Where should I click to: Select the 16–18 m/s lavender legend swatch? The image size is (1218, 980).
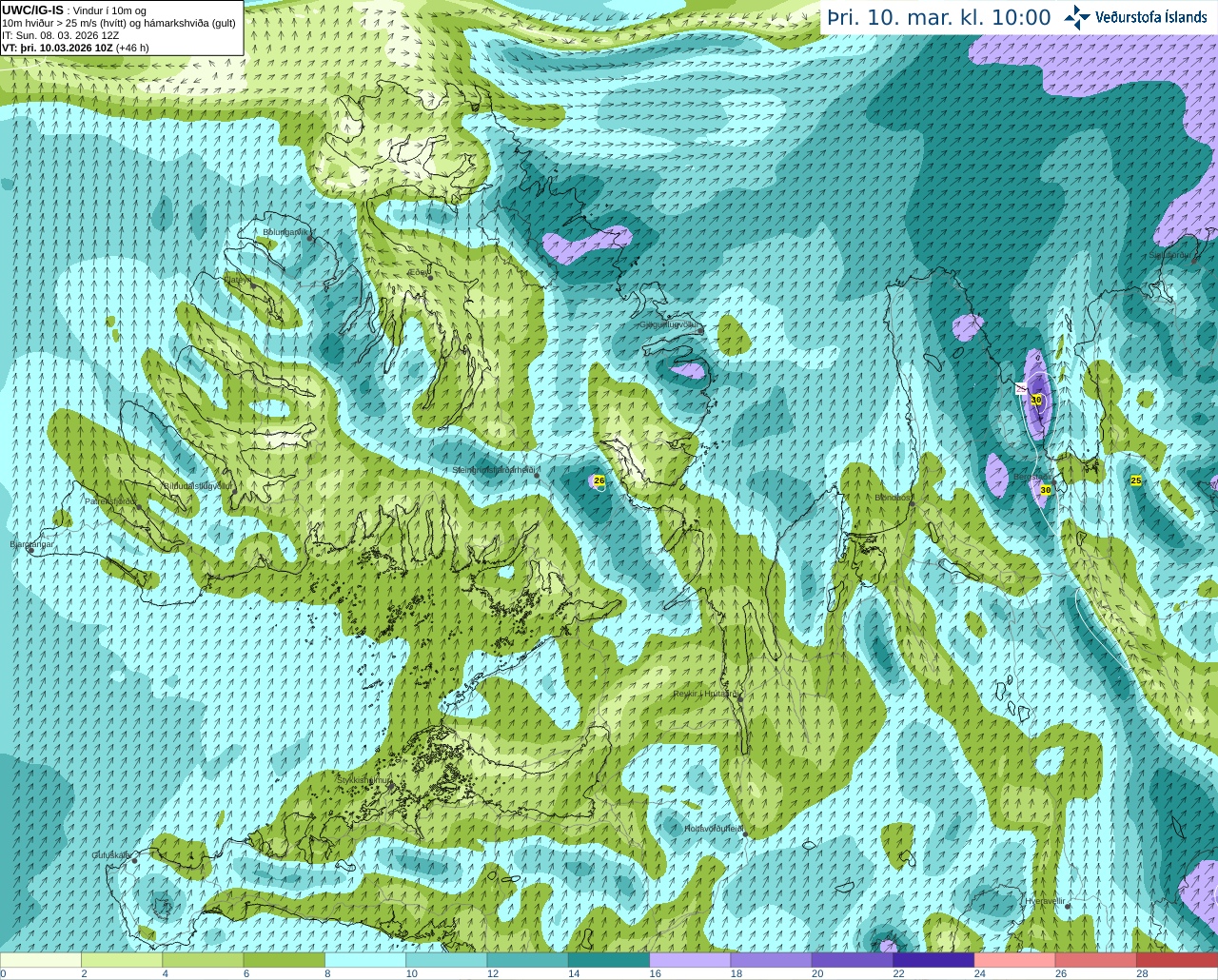pyautogui.click(x=690, y=960)
